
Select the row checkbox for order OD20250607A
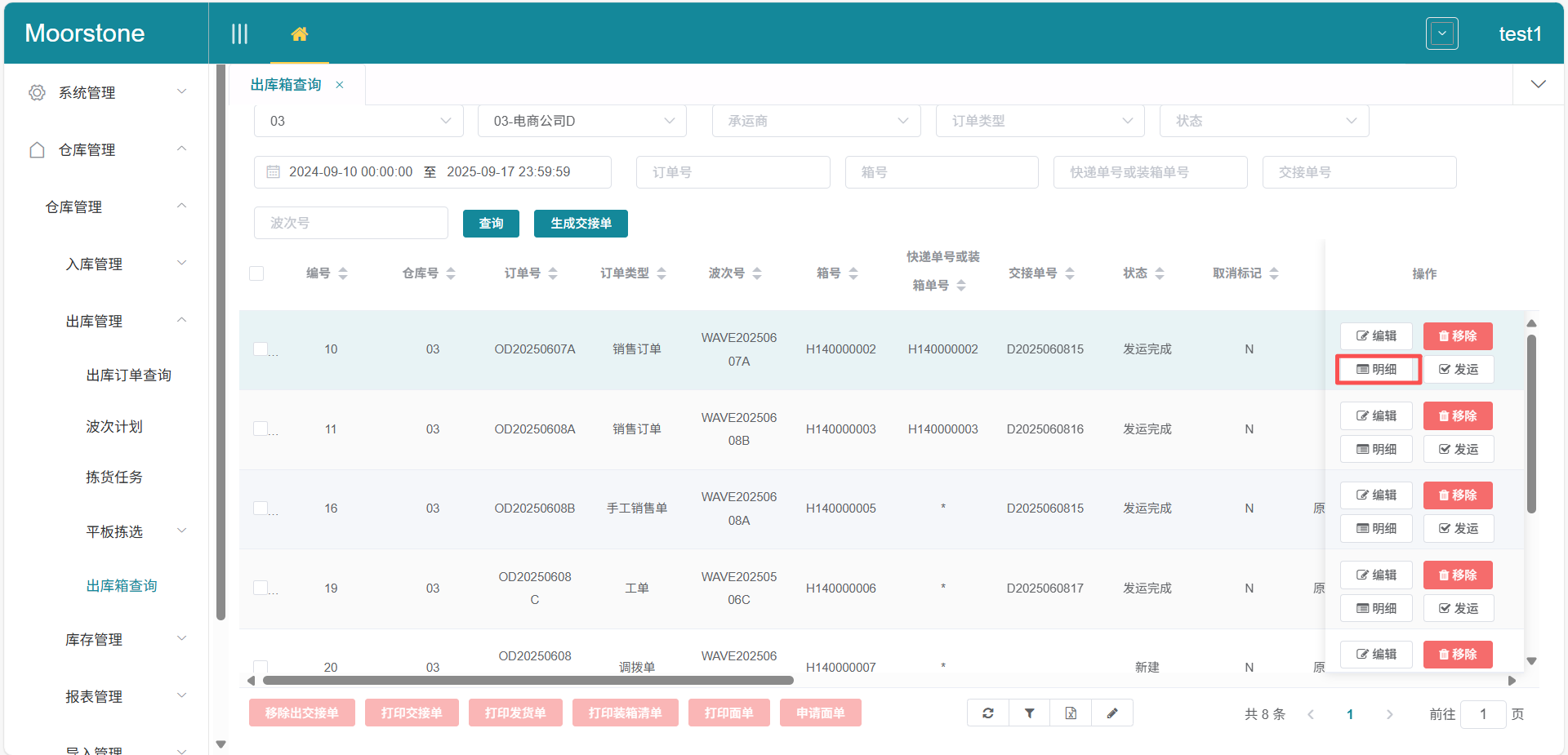point(260,349)
